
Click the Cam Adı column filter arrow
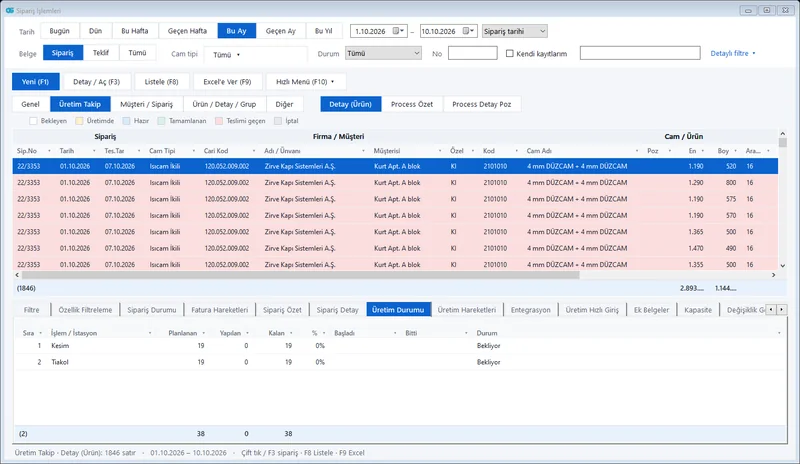point(637,151)
